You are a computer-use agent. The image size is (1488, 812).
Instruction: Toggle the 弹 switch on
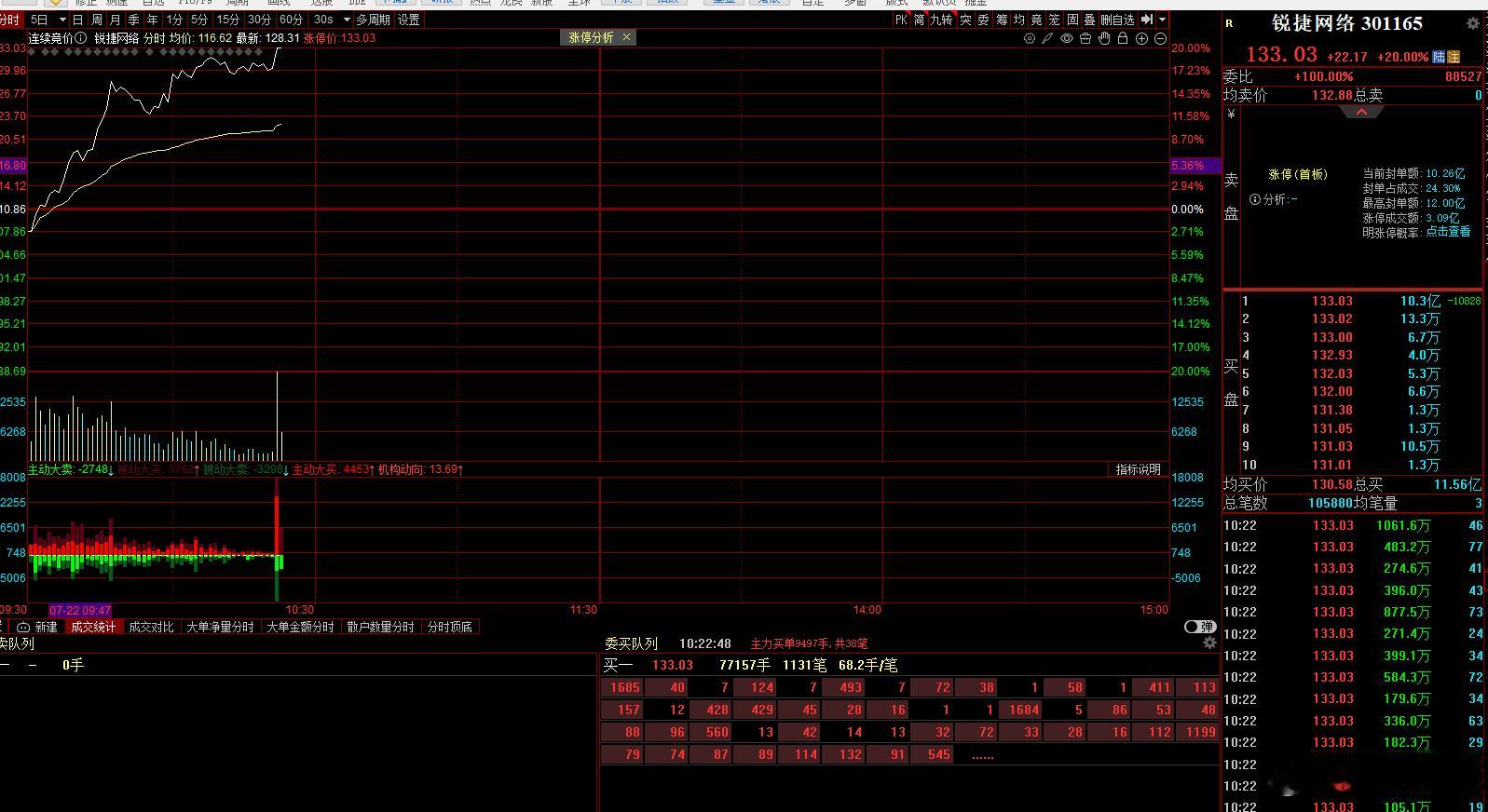click(1199, 627)
